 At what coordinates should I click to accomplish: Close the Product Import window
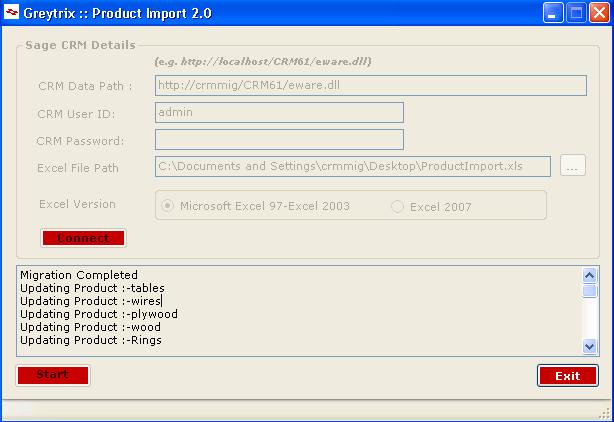pyautogui.click(x=600, y=13)
